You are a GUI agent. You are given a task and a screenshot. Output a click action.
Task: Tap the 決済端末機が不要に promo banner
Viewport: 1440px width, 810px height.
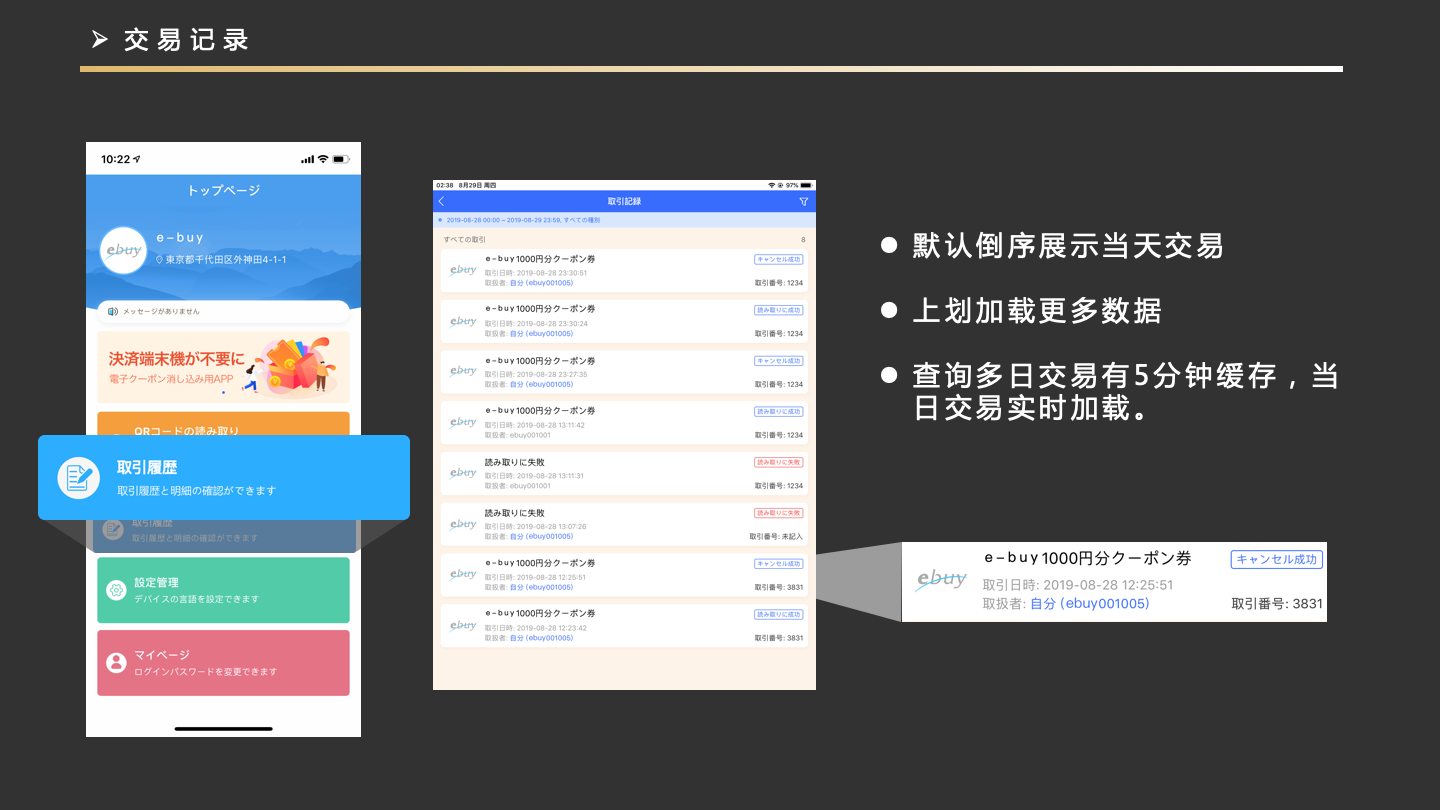224,367
